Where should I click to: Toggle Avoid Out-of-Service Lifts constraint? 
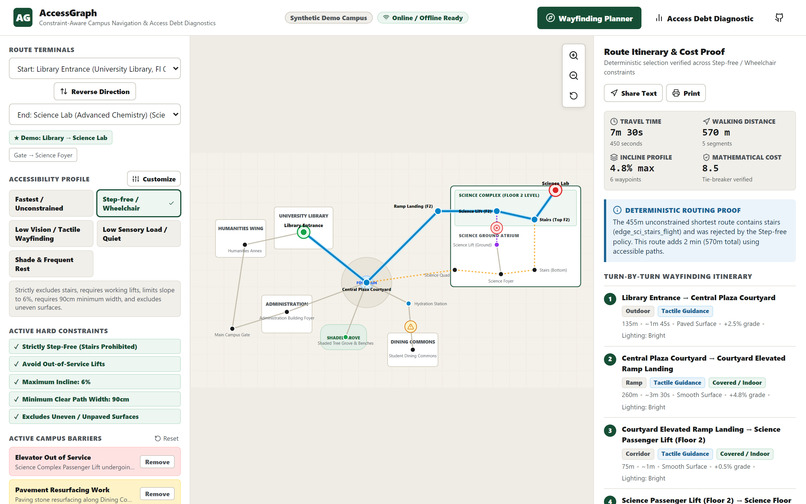[95, 364]
